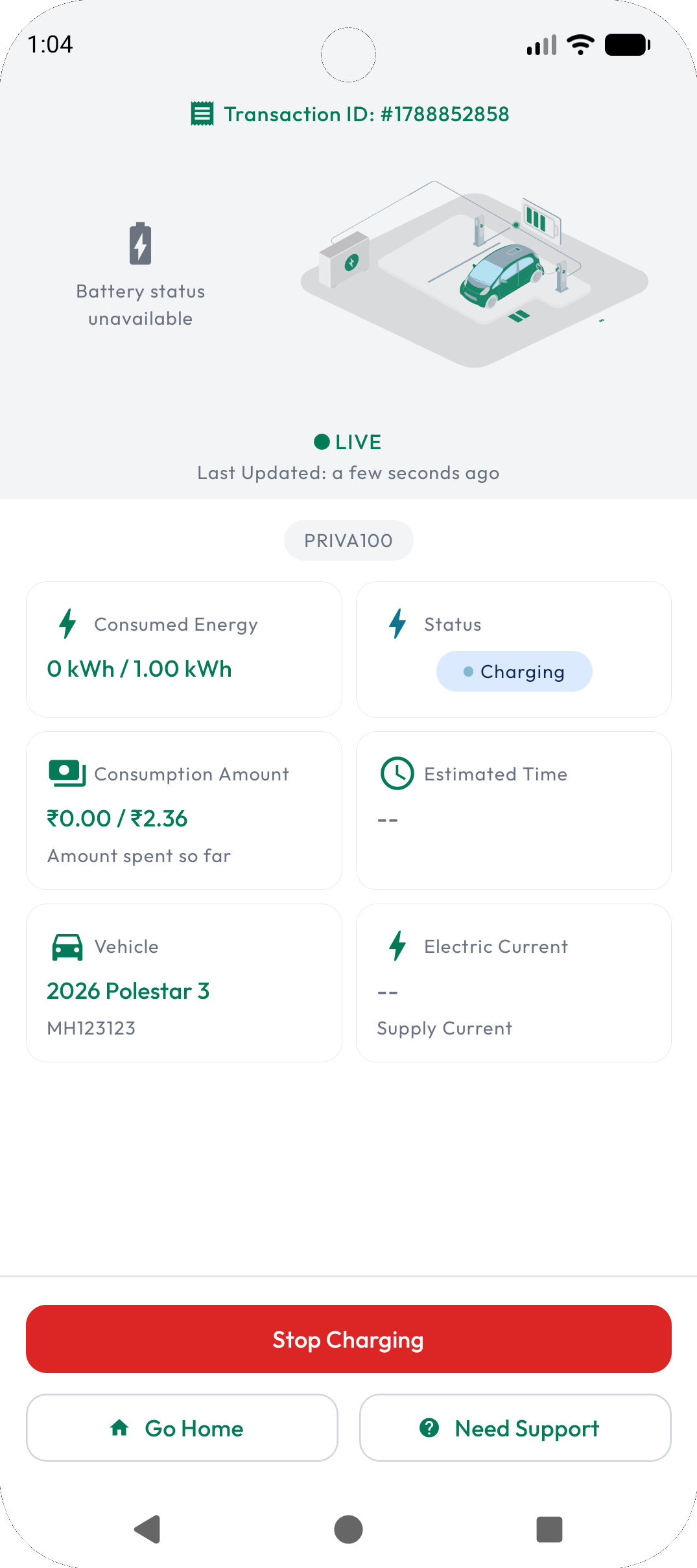Image resolution: width=697 pixels, height=1568 pixels.
Task: Tap the Vehicle label
Action: click(126, 946)
